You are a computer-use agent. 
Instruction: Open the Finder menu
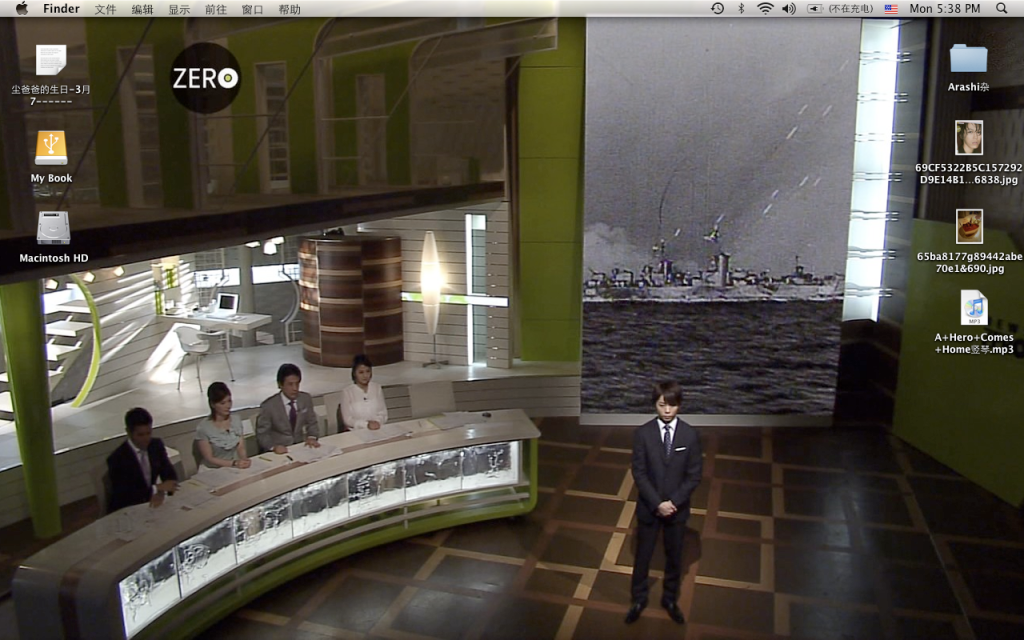pos(61,8)
